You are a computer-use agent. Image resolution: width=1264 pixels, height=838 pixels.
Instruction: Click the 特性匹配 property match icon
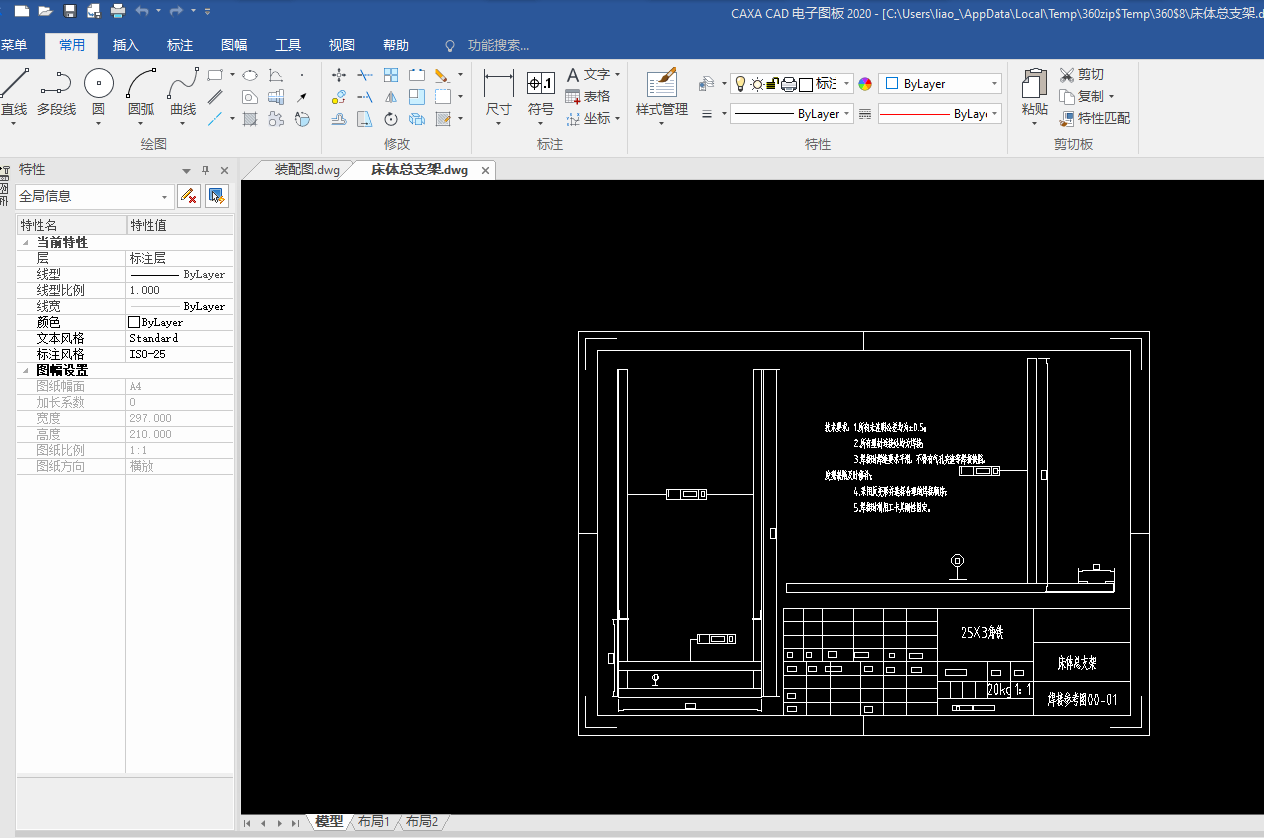click(x=1067, y=118)
